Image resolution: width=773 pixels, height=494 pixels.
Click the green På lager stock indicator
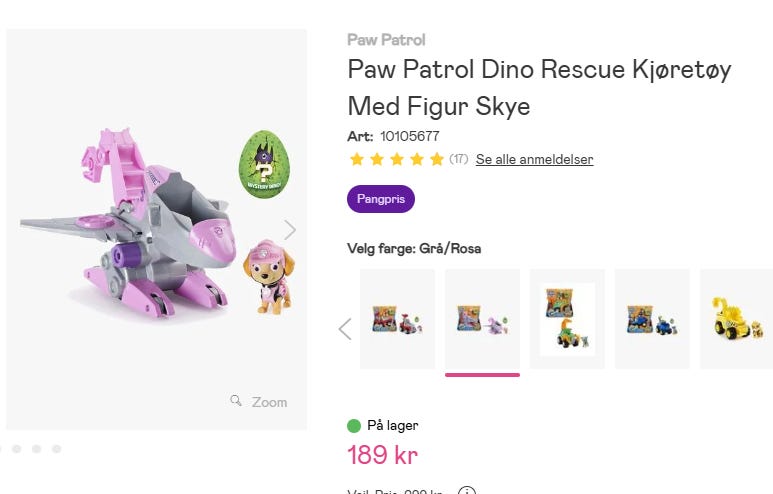pos(354,426)
